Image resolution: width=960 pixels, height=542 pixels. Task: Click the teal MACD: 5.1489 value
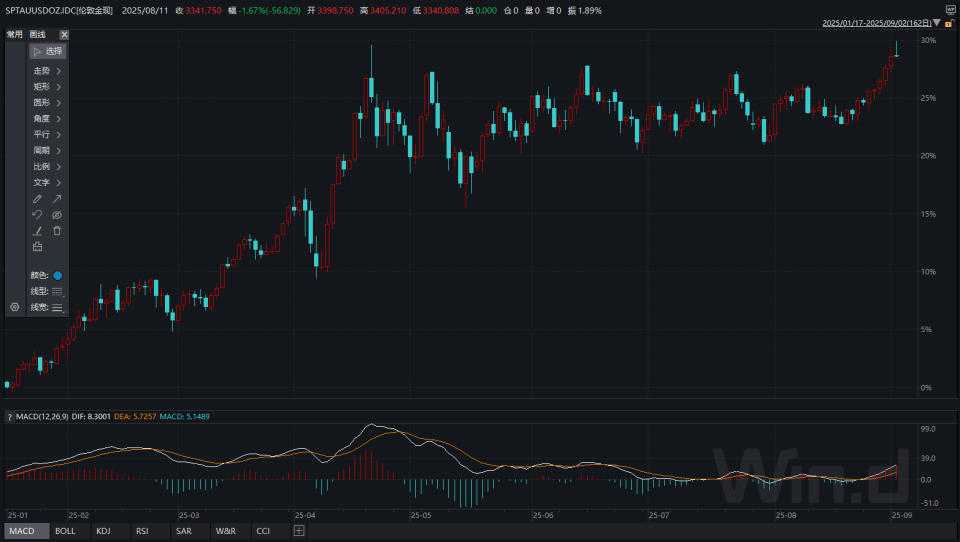pos(184,416)
